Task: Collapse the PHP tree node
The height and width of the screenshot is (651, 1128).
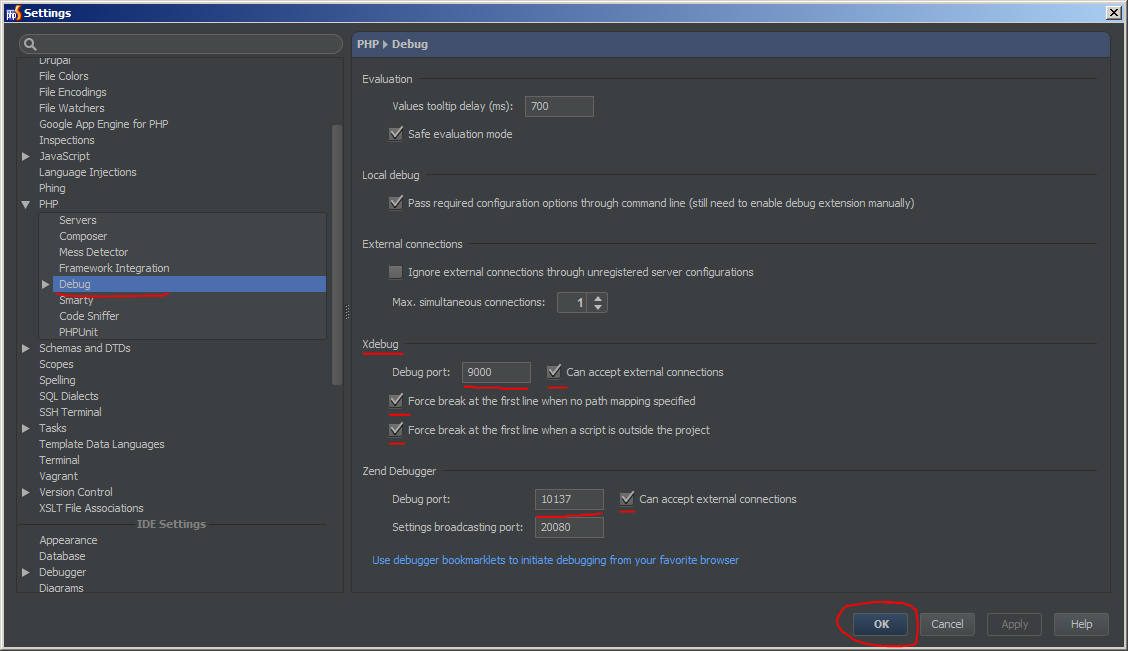Action: point(26,204)
